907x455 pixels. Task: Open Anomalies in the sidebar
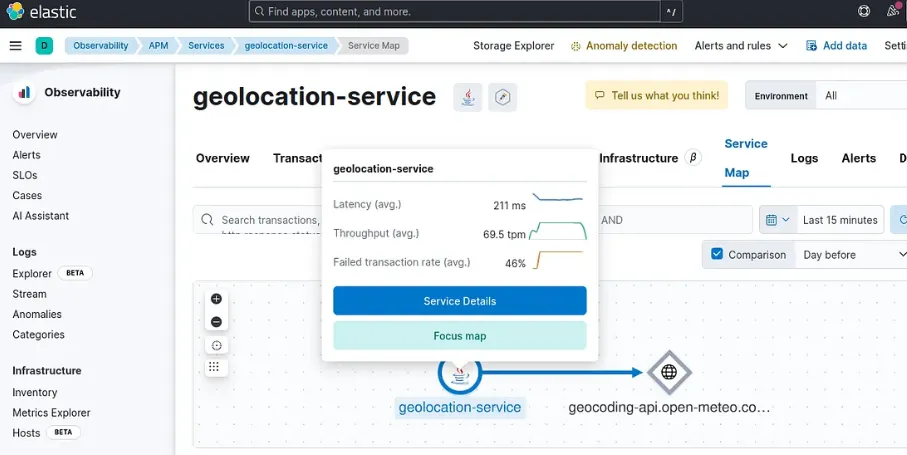(x=37, y=314)
